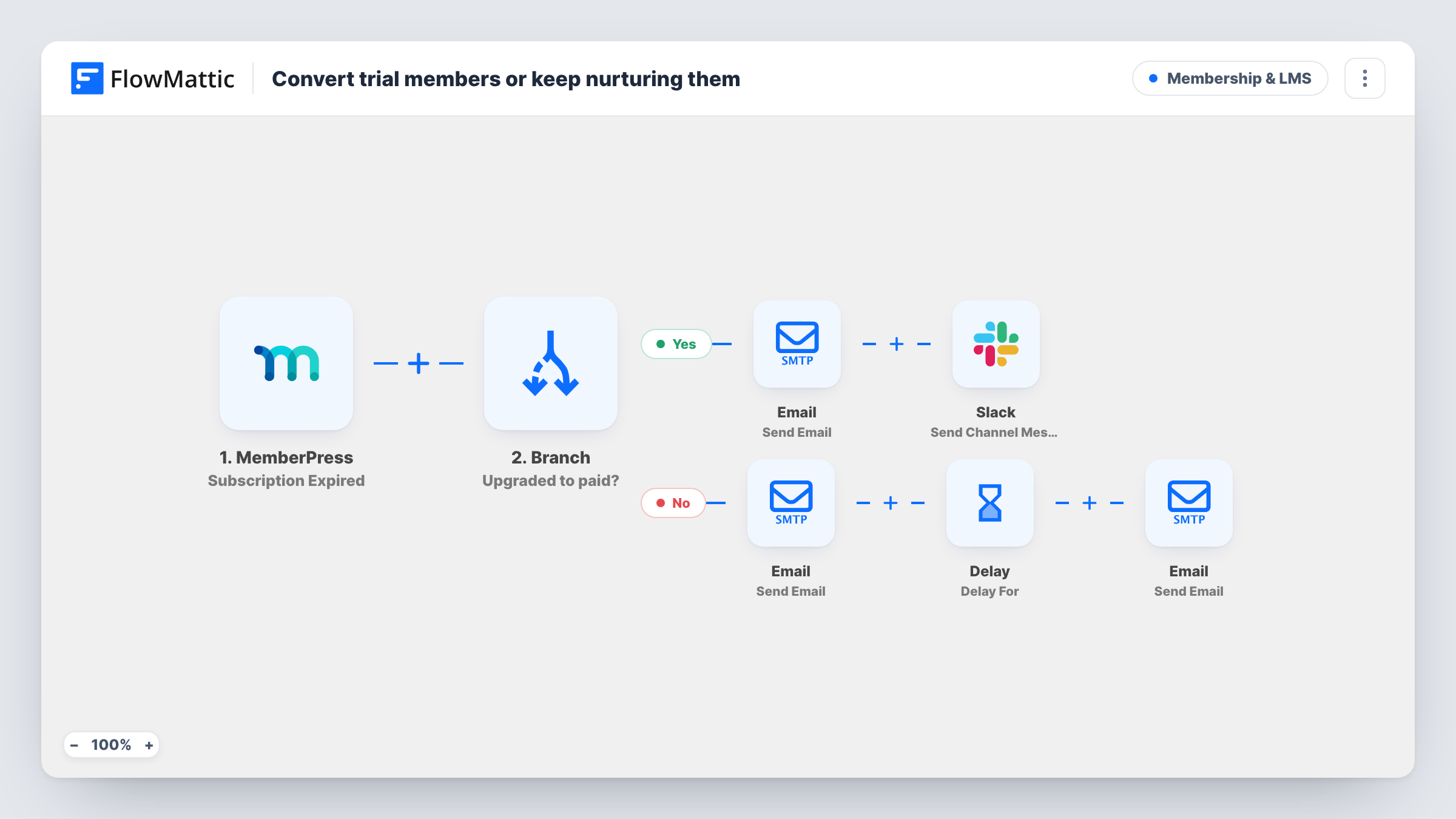Add step between No Email and Delay
This screenshot has width=1456, height=819.
tap(891, 503)
